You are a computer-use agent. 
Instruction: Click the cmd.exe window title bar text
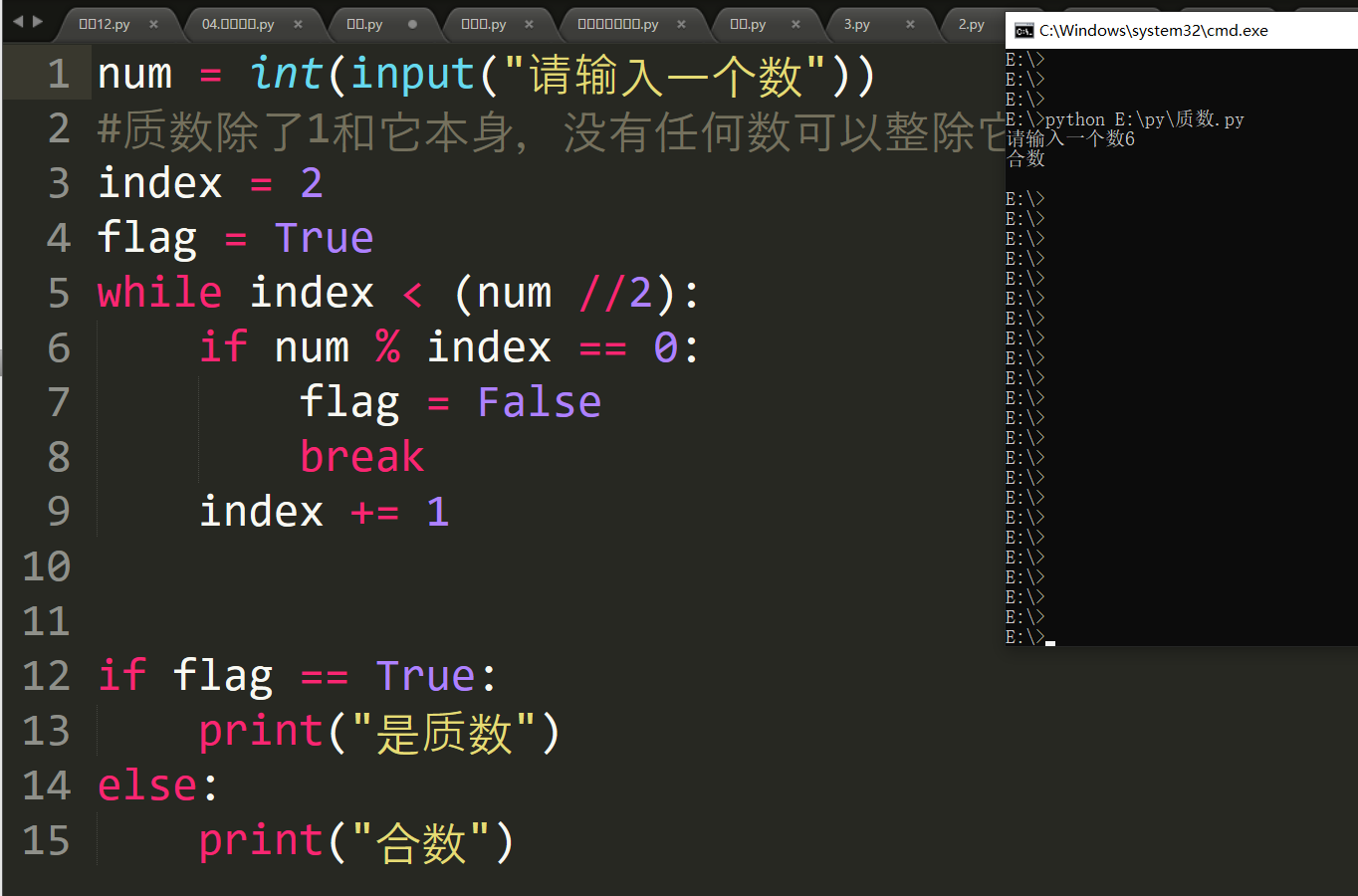[x=1154, y=31]
